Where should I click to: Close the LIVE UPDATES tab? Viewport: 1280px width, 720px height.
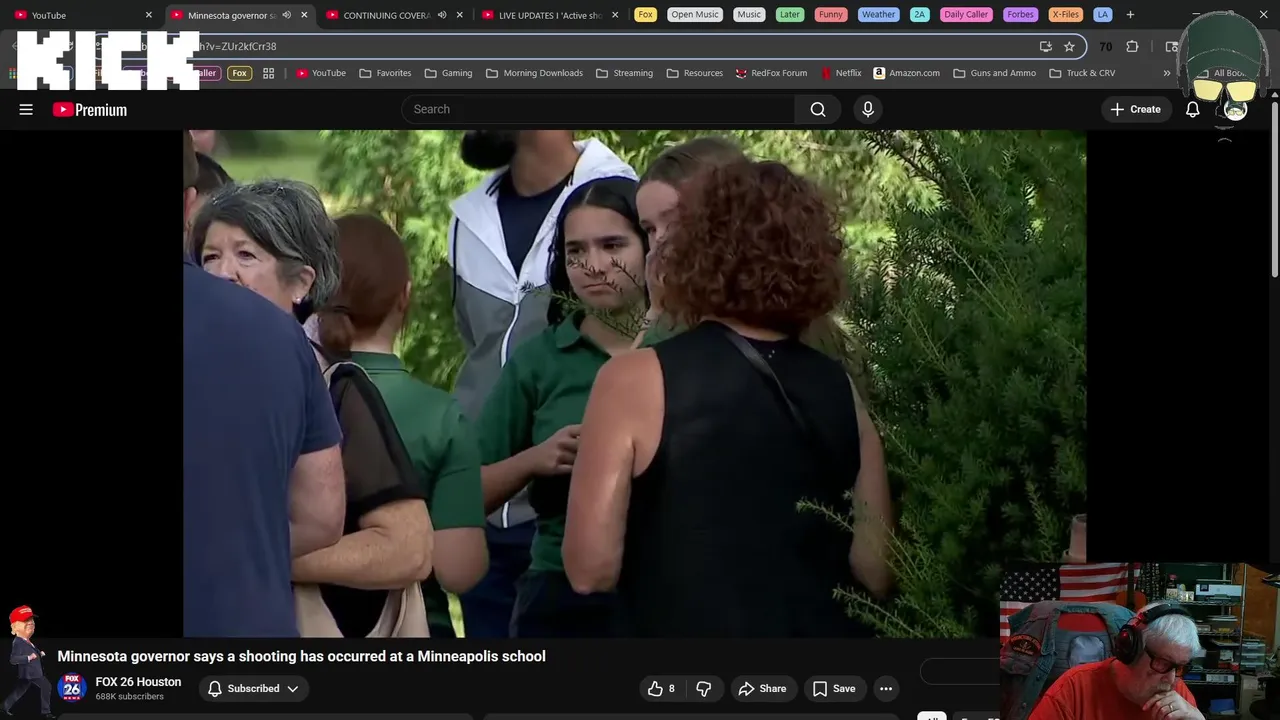615,15
